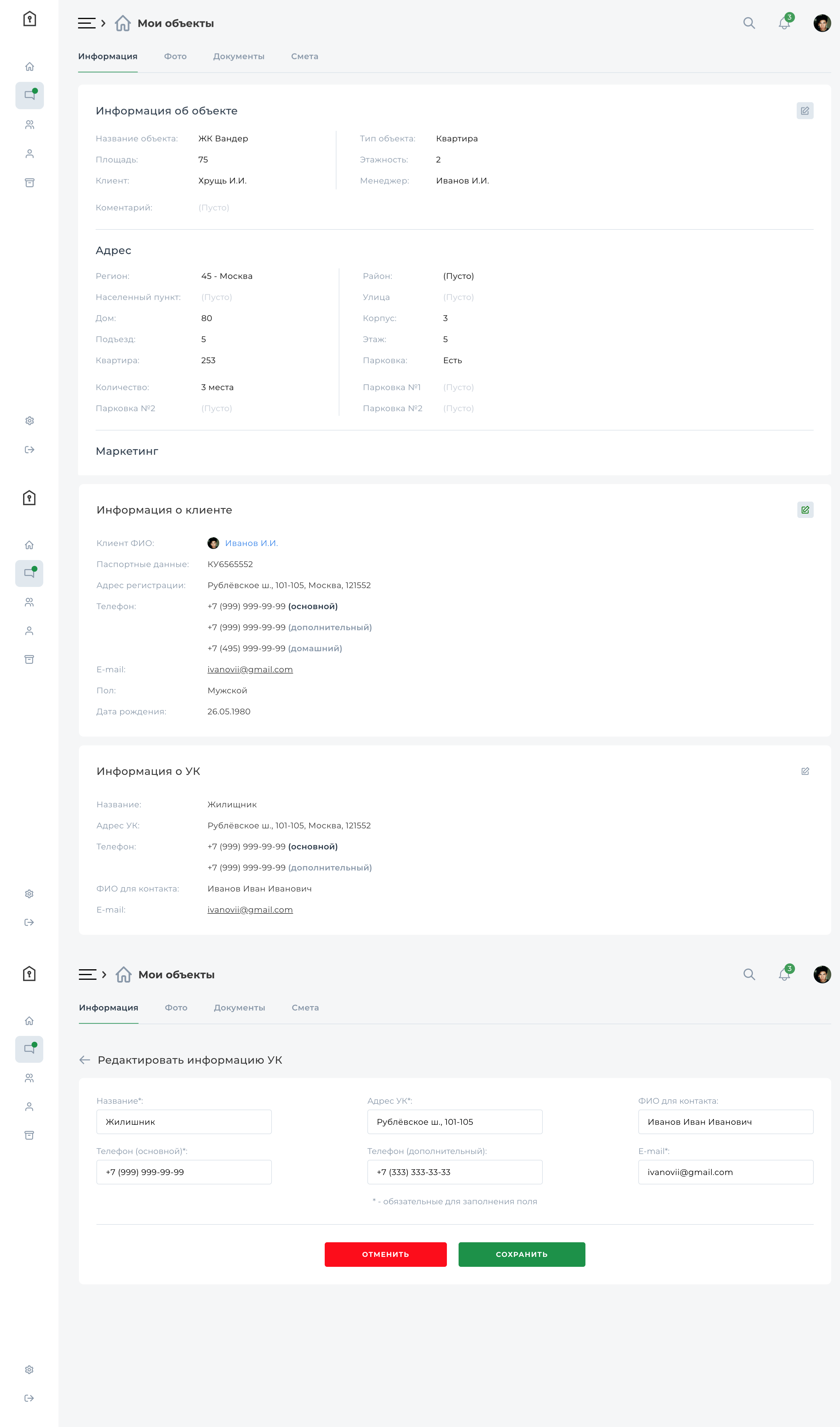Click E-mail link under Информация о УК
Screen dimensions: 840x1427
250,909
